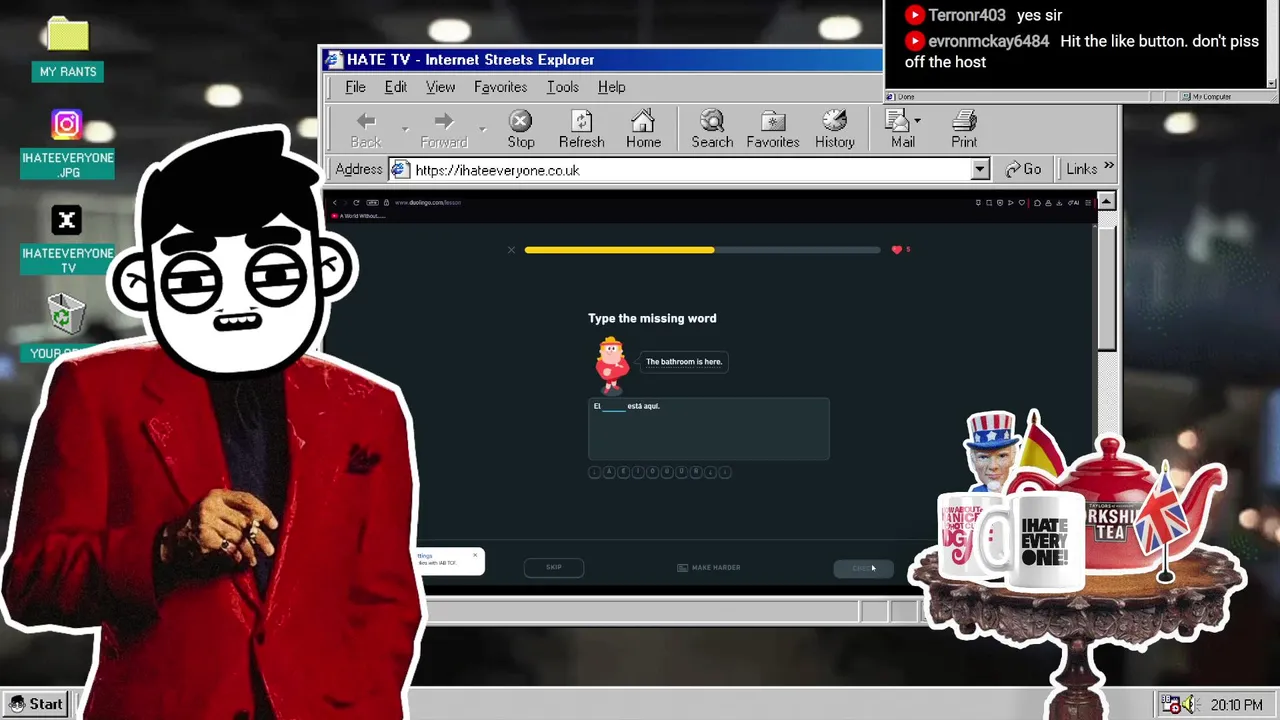The image size is (1280, 720).
Task: Open the Favorites menu in the menu bar
Action: (500, 87)
